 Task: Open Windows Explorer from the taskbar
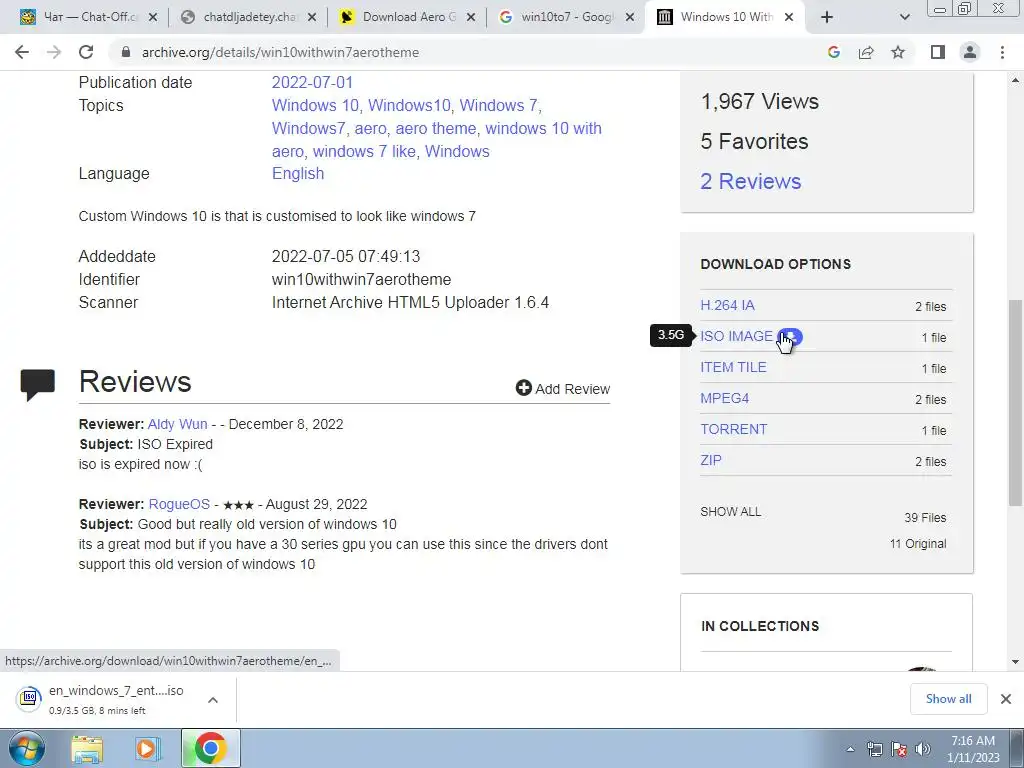tap(87, 748)
